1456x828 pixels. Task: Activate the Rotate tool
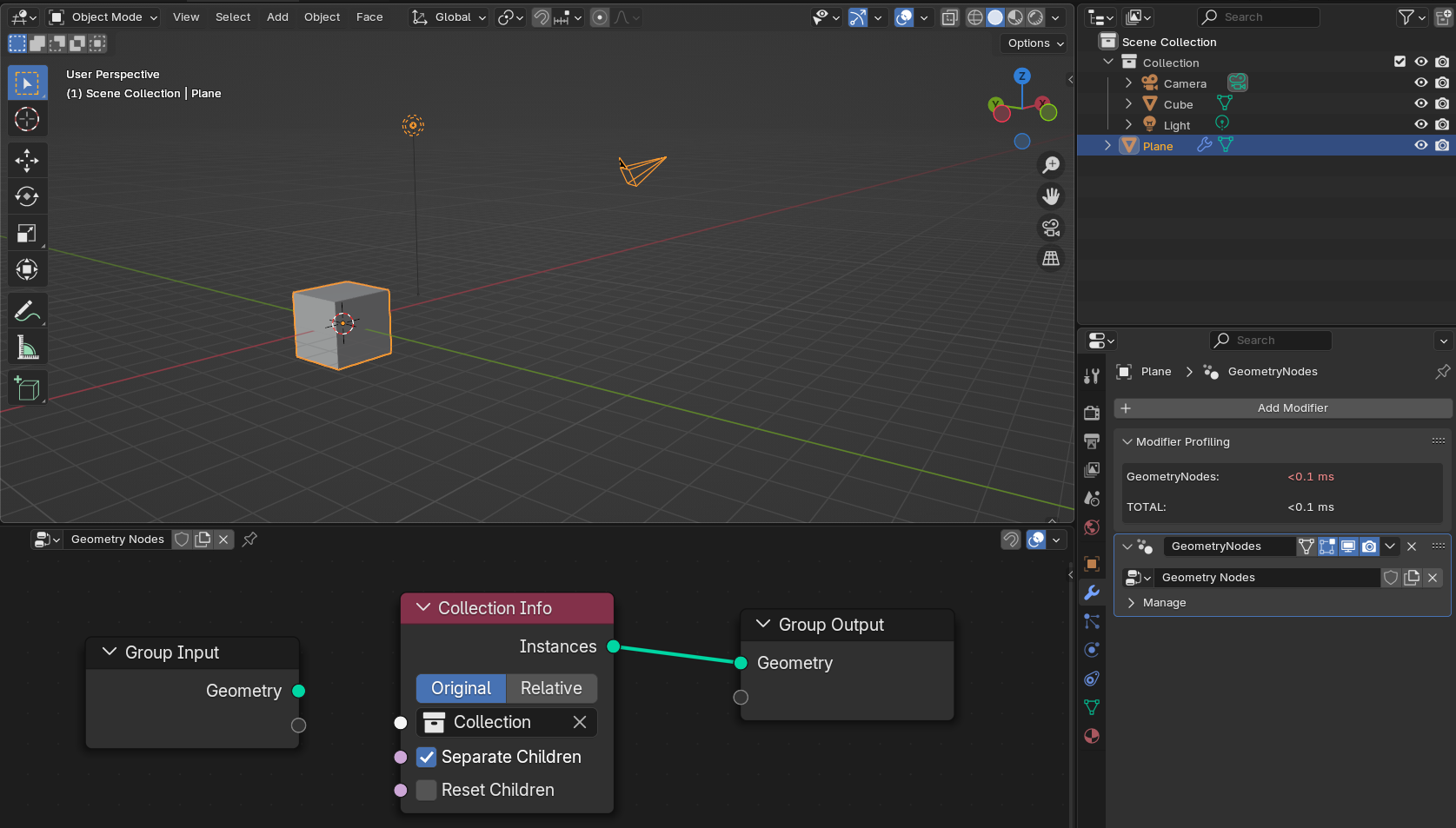(27, 196)
